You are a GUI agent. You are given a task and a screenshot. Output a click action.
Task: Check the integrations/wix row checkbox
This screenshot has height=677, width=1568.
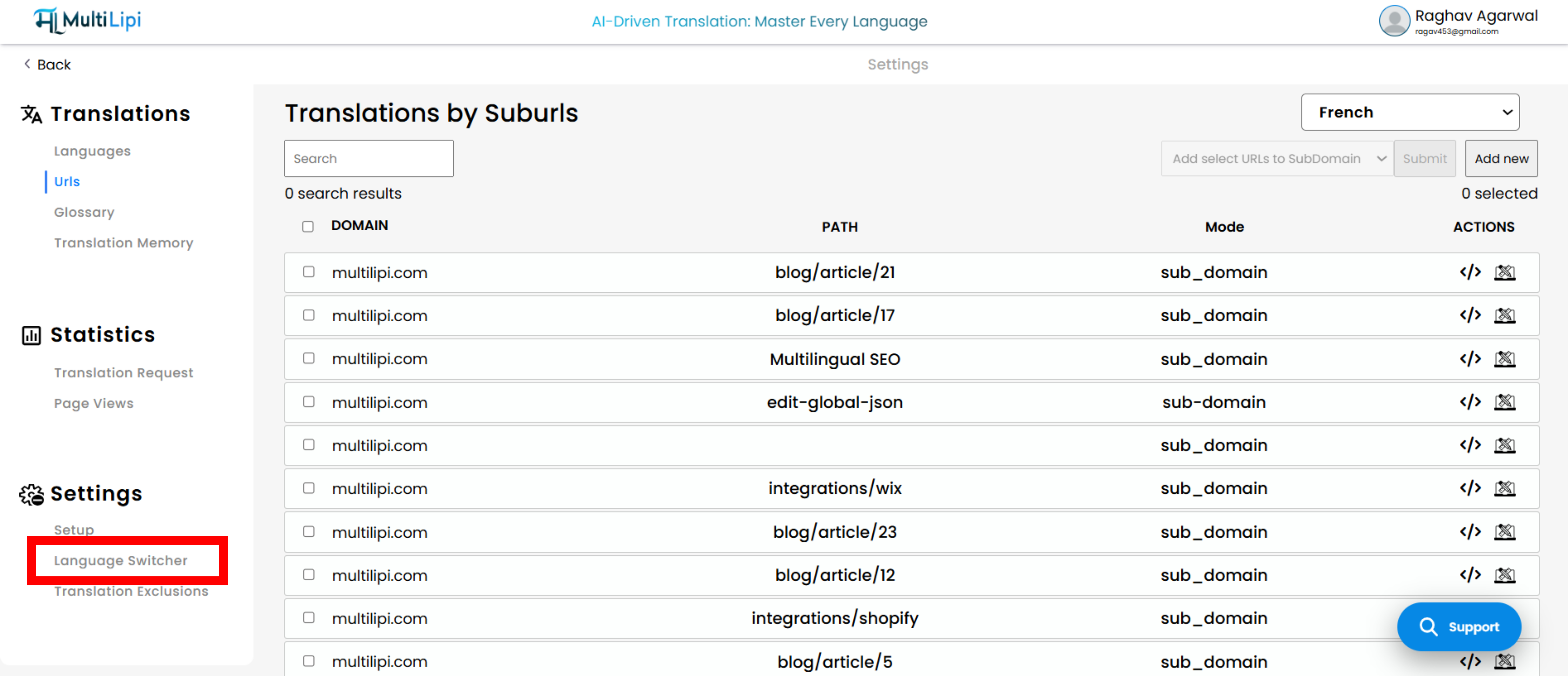pos(309,488)
